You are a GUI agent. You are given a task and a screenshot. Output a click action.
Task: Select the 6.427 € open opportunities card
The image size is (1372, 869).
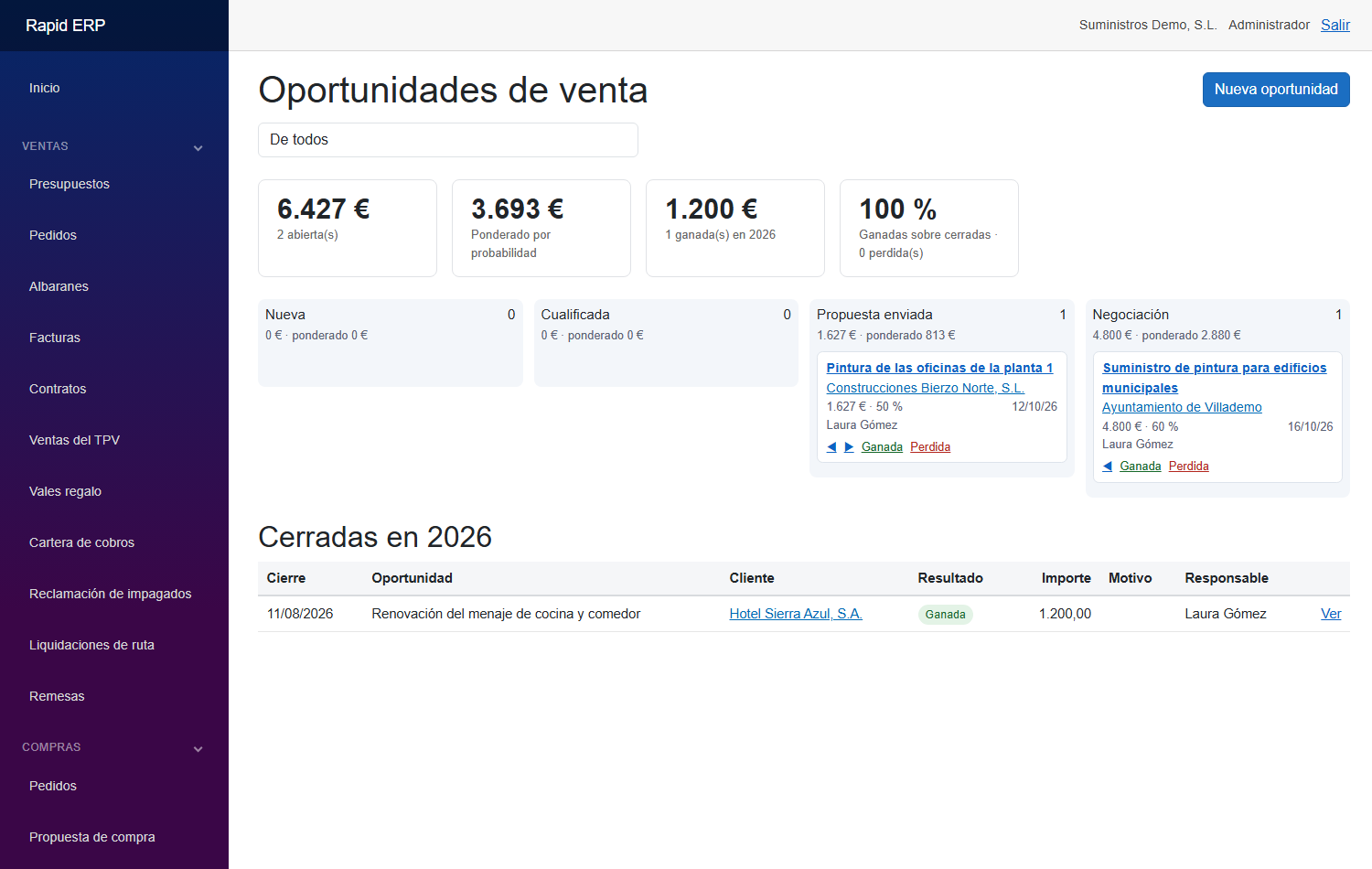click(x=348, y=228)
